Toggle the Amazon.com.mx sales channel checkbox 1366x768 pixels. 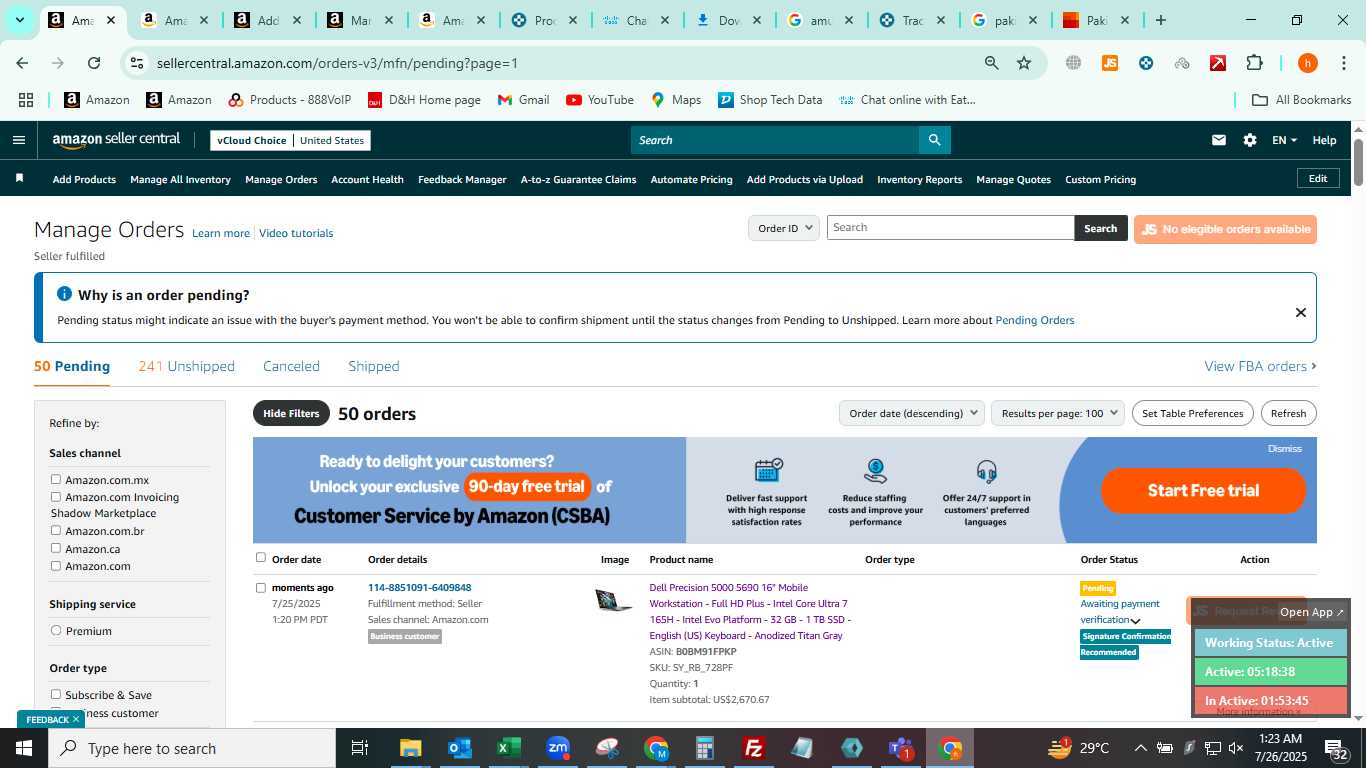[56, 479]
